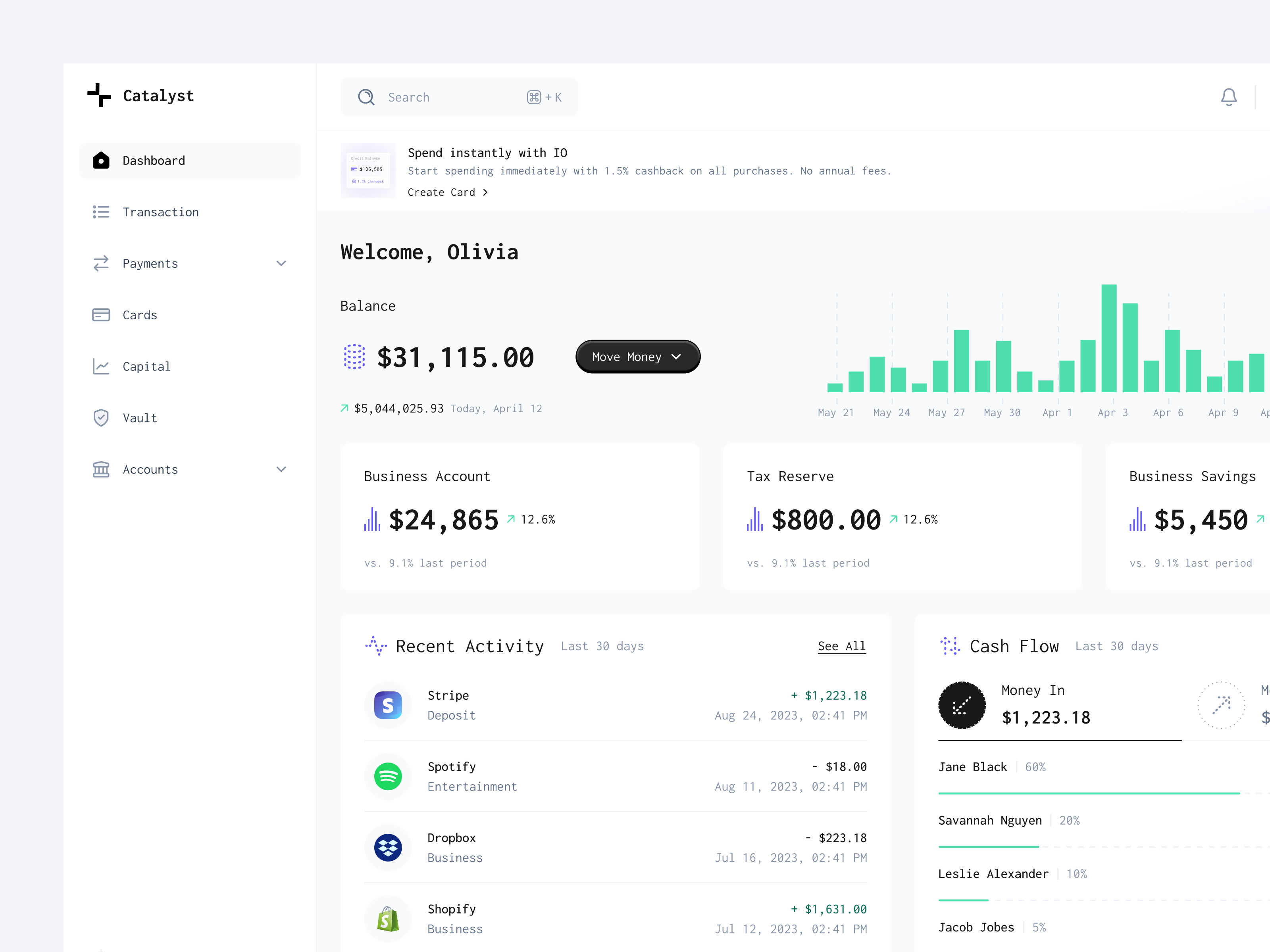1270x952 pixels.
Task: Expand the Accounts menu chevron
Action: point(281,469)
